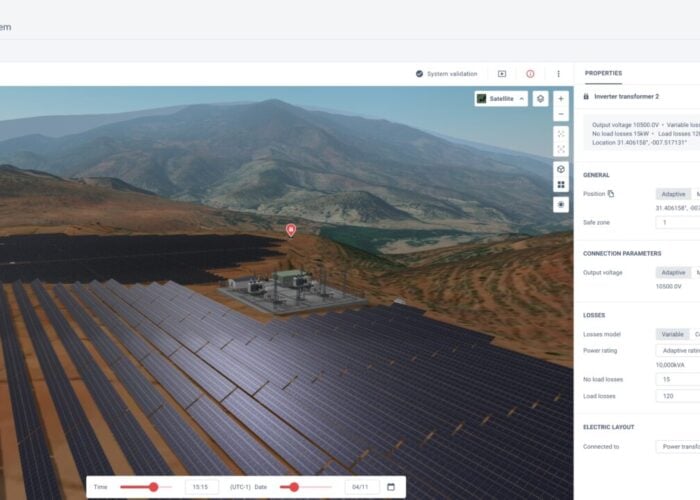Screen dimensions: 700x500
Task: Click the System validation button
Action: tap(446, 74)
